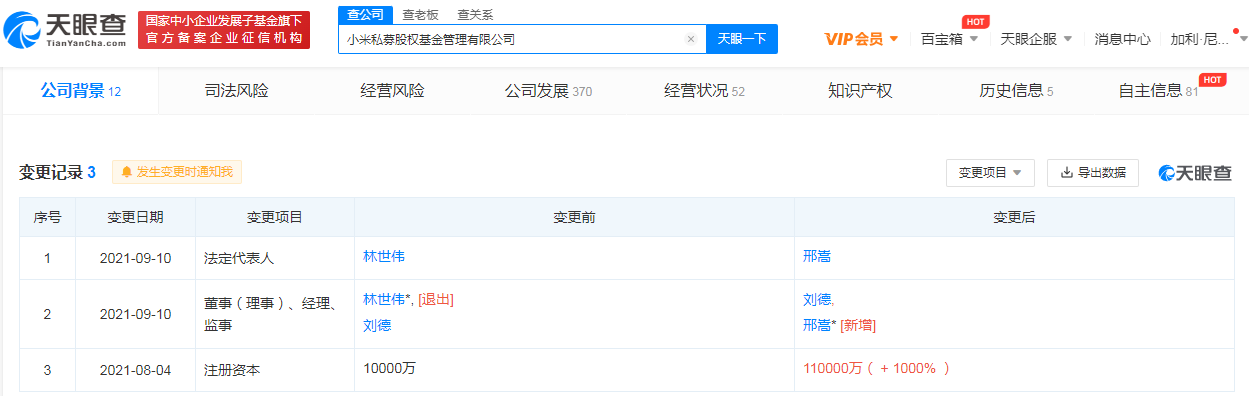Click the 2021-08-04 date cell

[x=135, y=369]
